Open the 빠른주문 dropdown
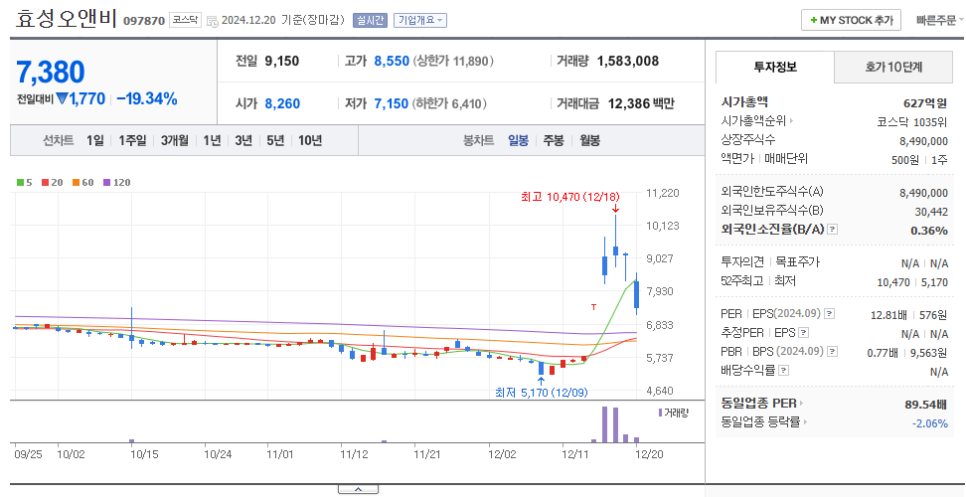Image resolution: width=966 pixels, height=497 pixels. click(940, 20)
